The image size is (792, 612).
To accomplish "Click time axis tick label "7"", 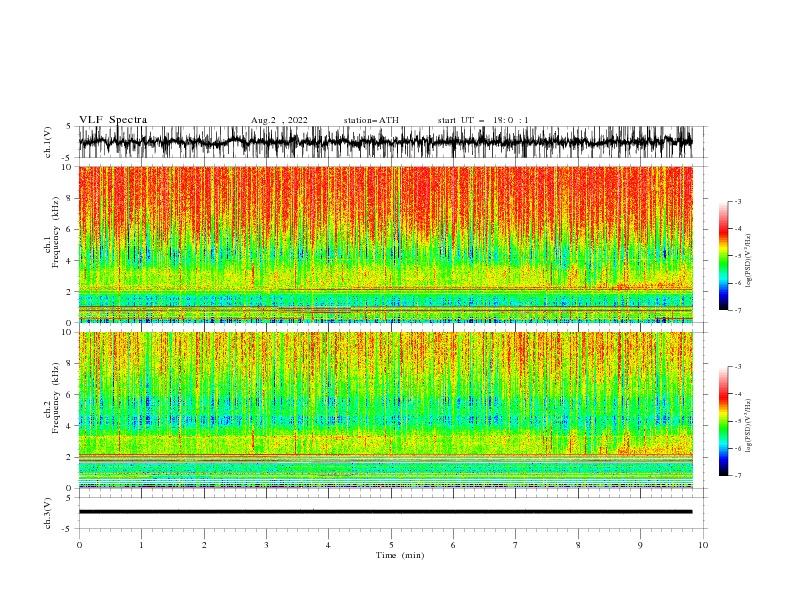I will 516,545.
